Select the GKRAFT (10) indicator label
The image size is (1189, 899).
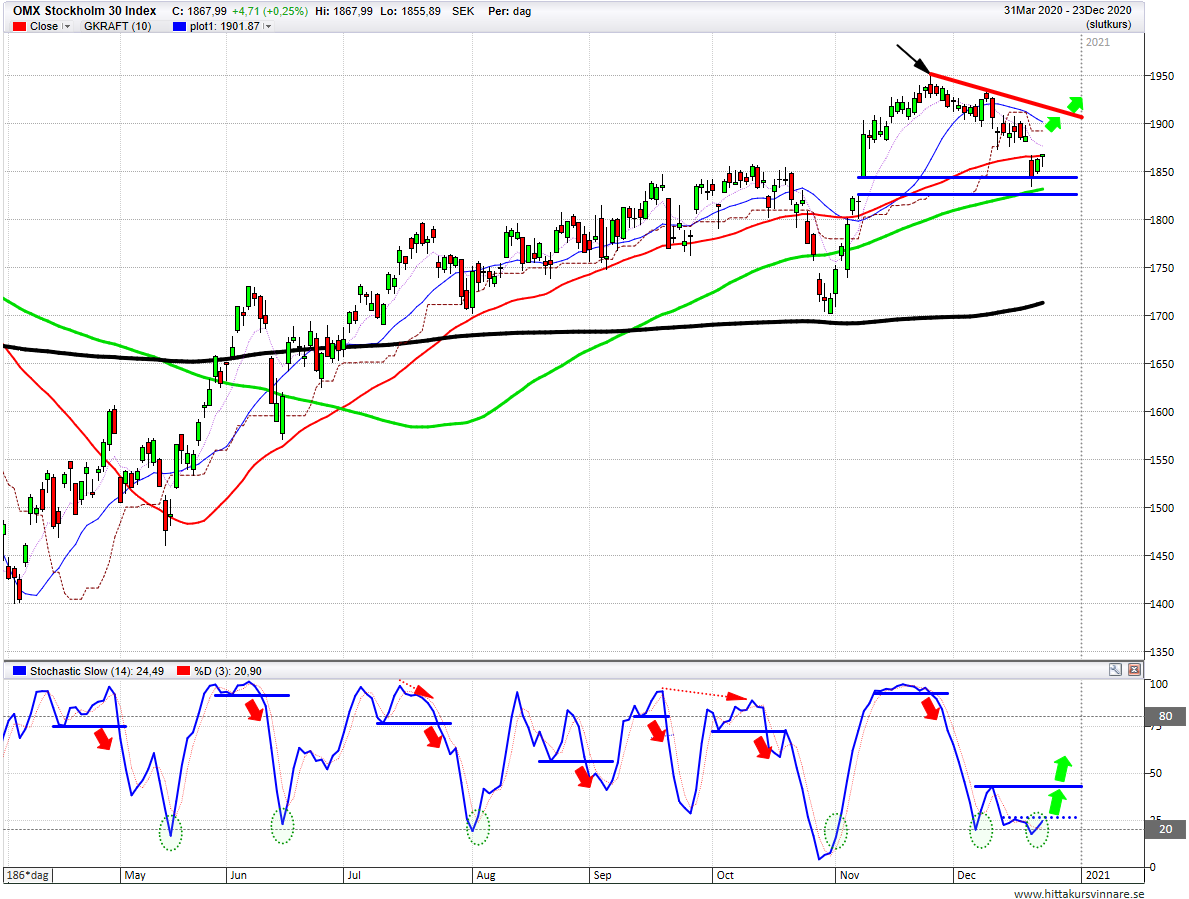118,27
